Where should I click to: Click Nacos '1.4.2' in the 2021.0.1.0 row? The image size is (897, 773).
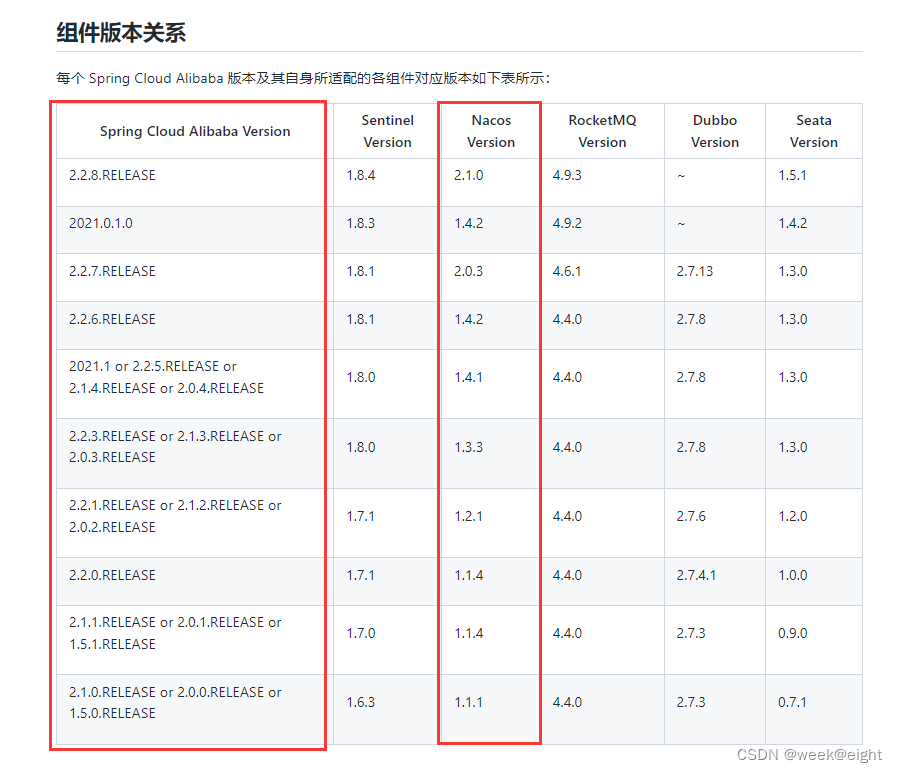click(x=469, y=223)
